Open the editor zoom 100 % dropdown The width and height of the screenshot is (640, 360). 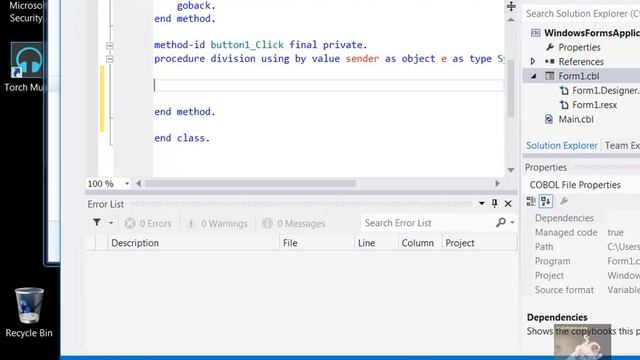pyautogui.click(x=127, y=184)
